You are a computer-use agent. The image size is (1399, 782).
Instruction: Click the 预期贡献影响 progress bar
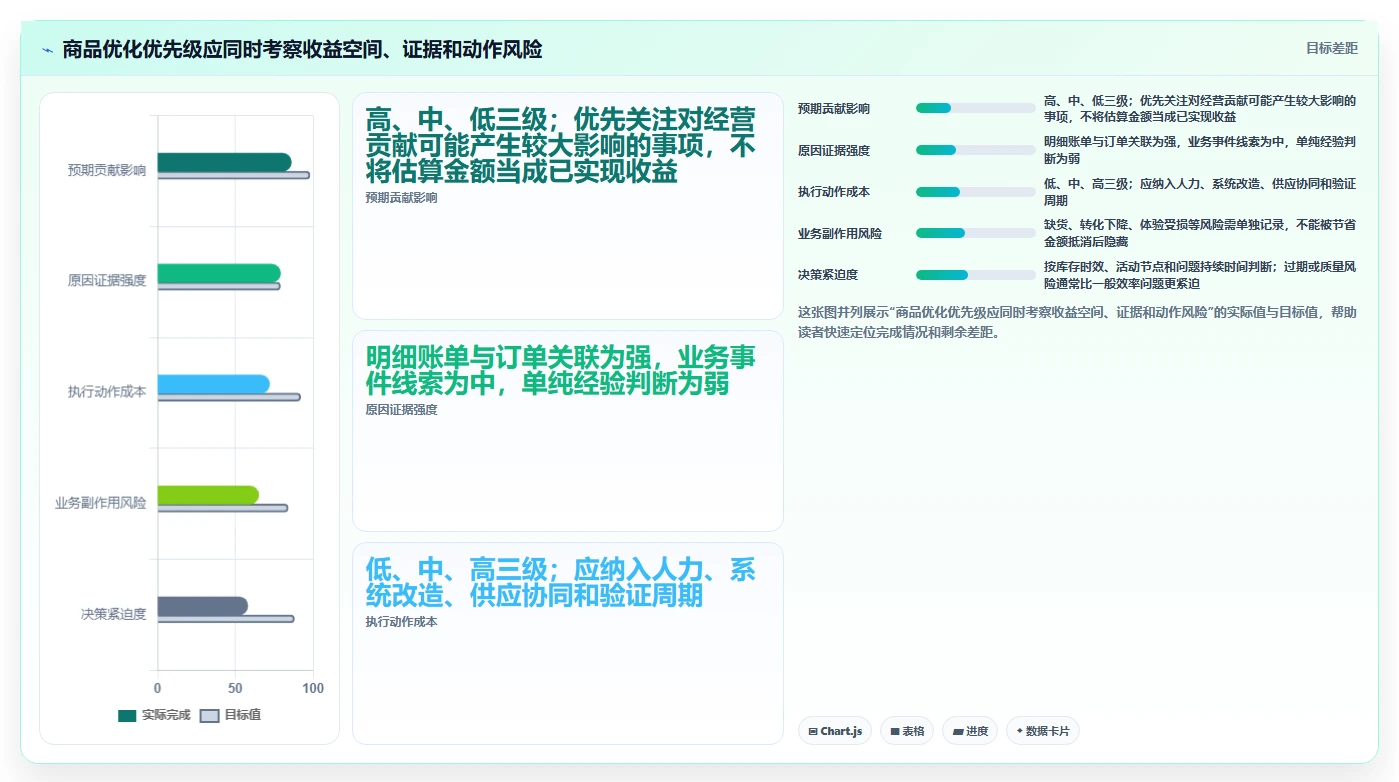[x=976, y=108]
